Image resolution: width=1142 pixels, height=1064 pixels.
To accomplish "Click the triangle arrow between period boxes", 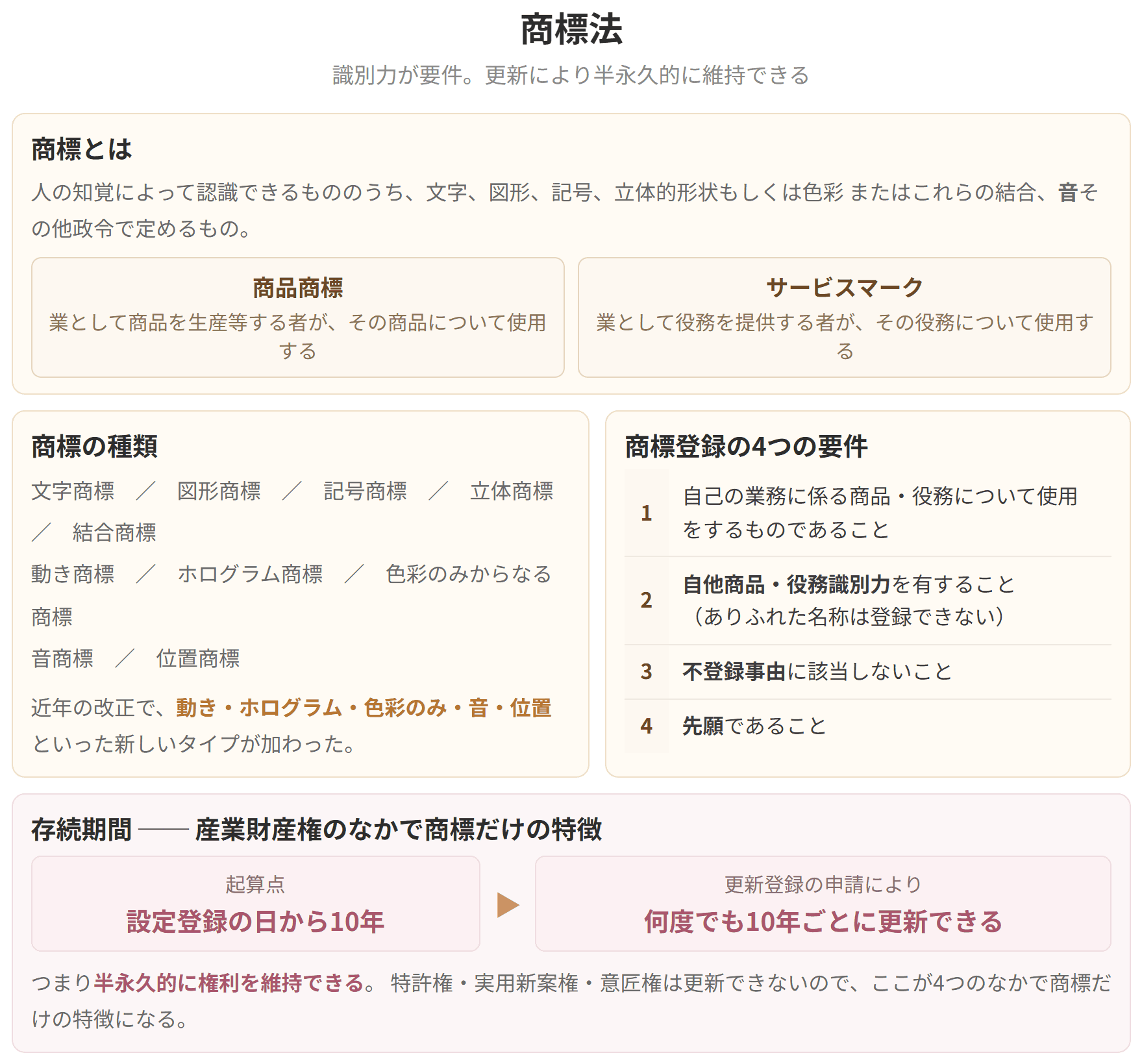I will tap(508, 905).
